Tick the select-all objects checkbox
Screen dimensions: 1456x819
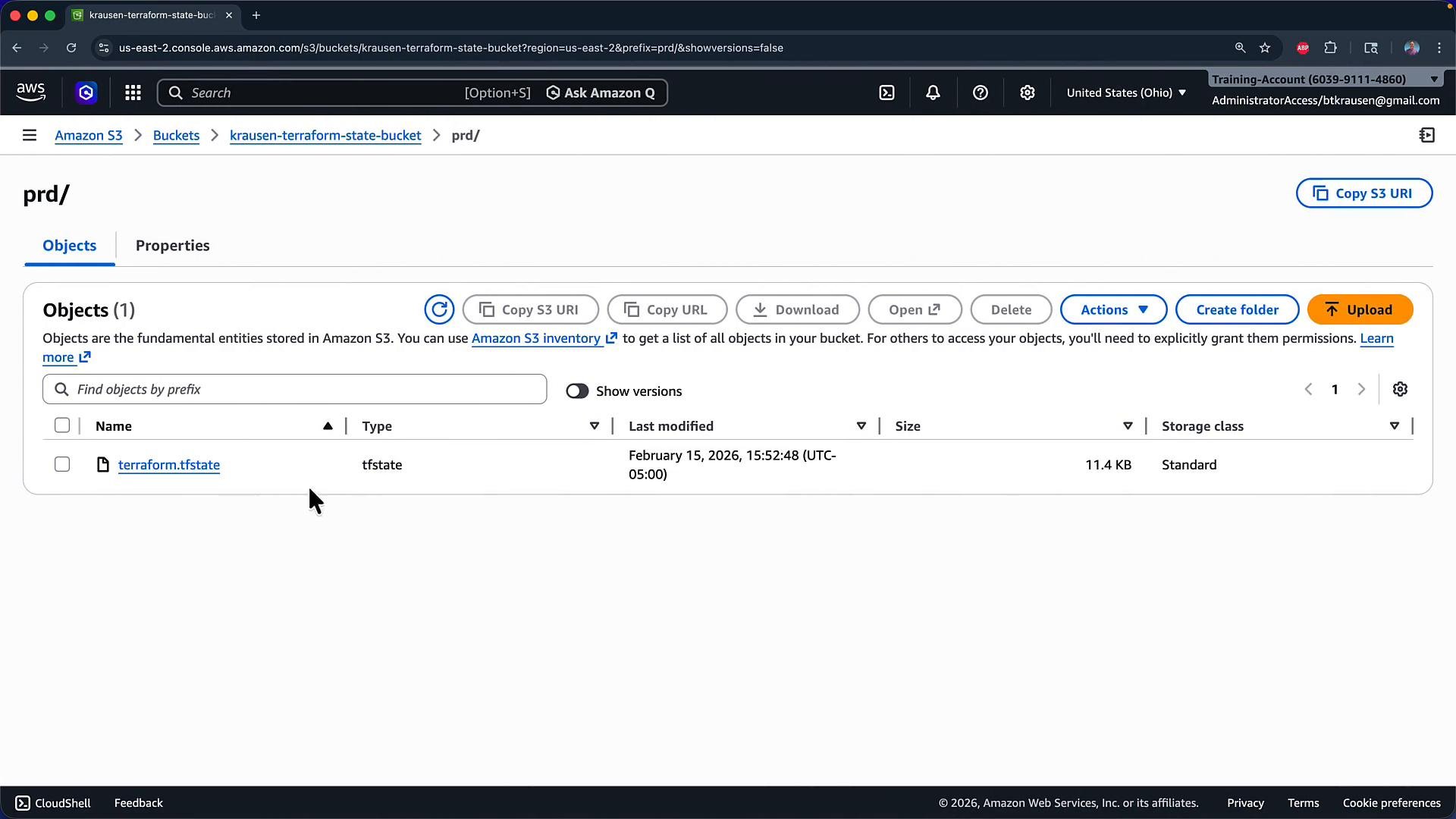click(x=62, y=425)
